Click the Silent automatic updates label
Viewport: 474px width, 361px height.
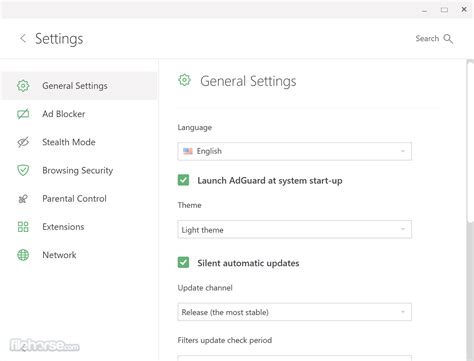pyautogui.click(x=248, y=263)
